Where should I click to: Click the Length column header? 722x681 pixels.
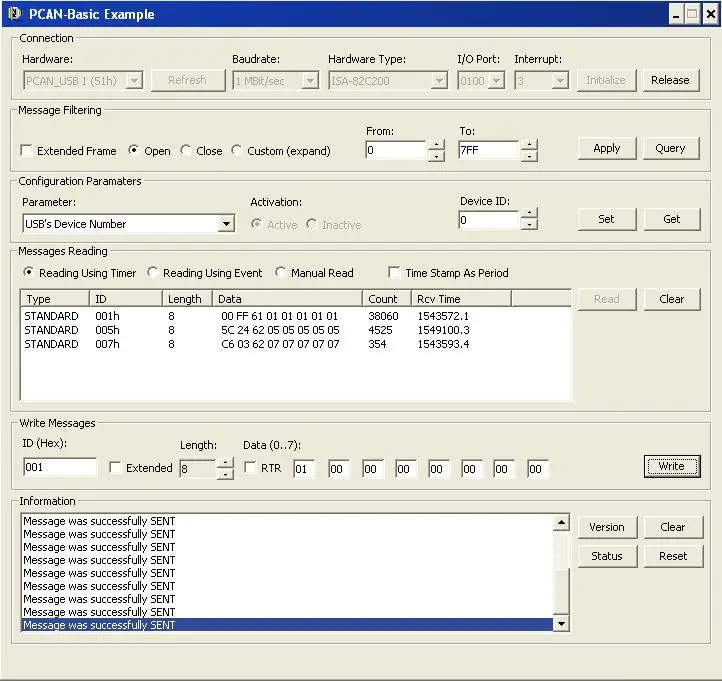(187, 299)
